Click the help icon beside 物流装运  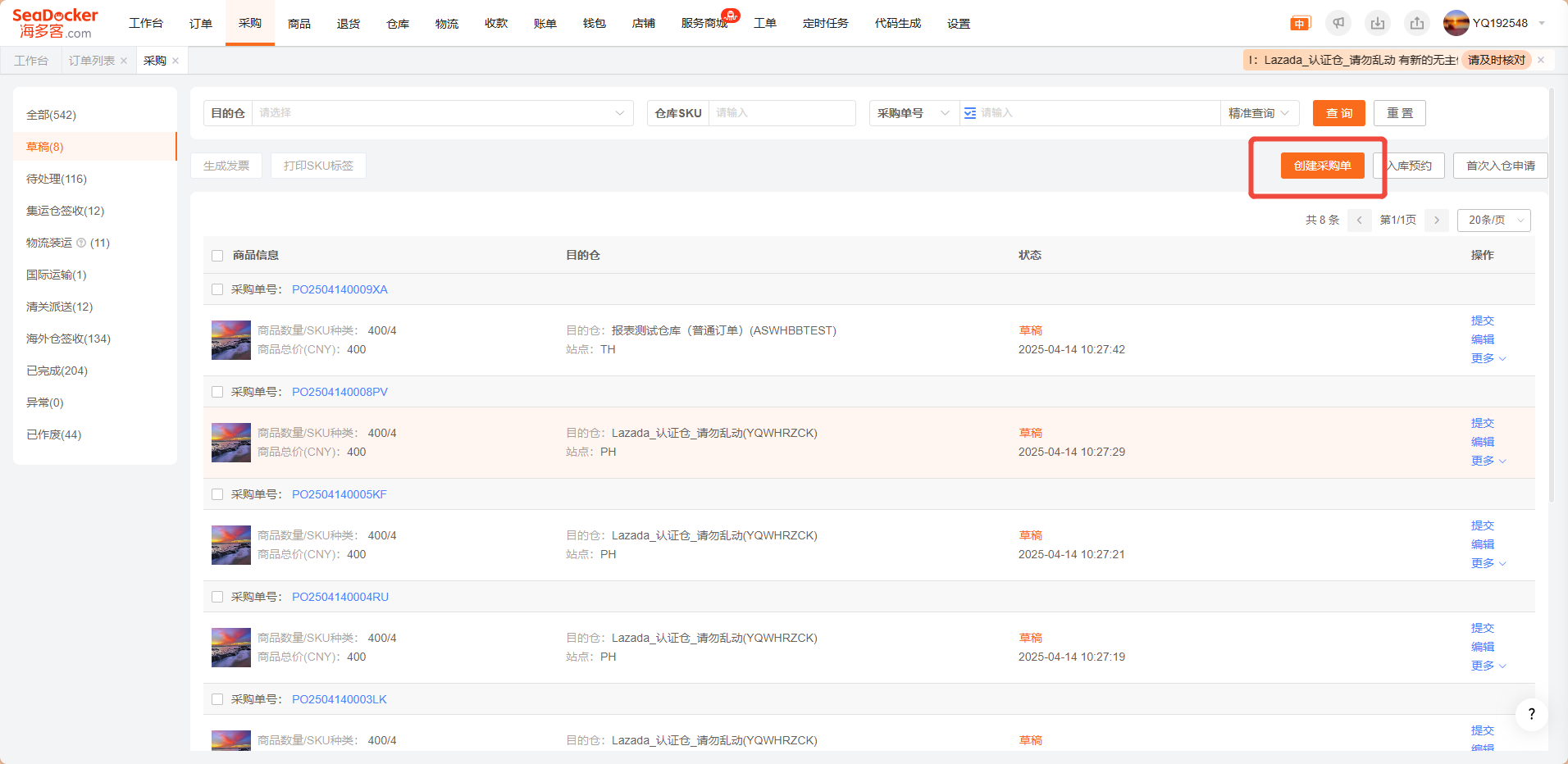pyautogui.click(x=81, y=243)
